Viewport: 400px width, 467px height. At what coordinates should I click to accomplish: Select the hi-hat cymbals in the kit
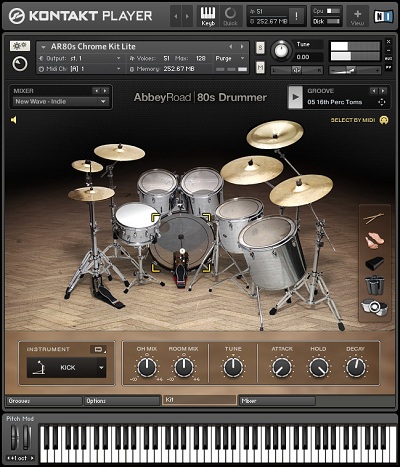(91, 194)
